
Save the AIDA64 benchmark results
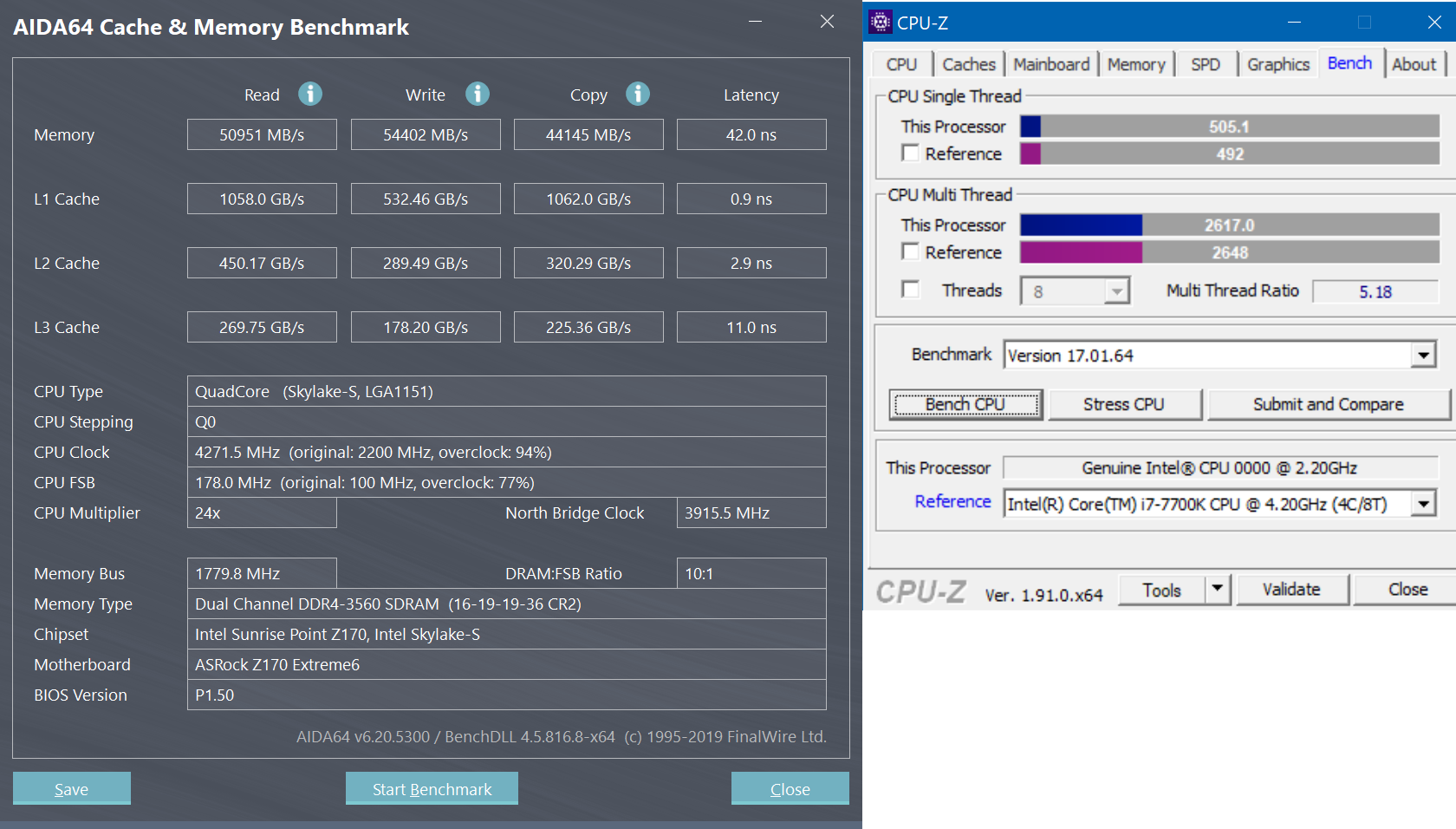[72, 788]
